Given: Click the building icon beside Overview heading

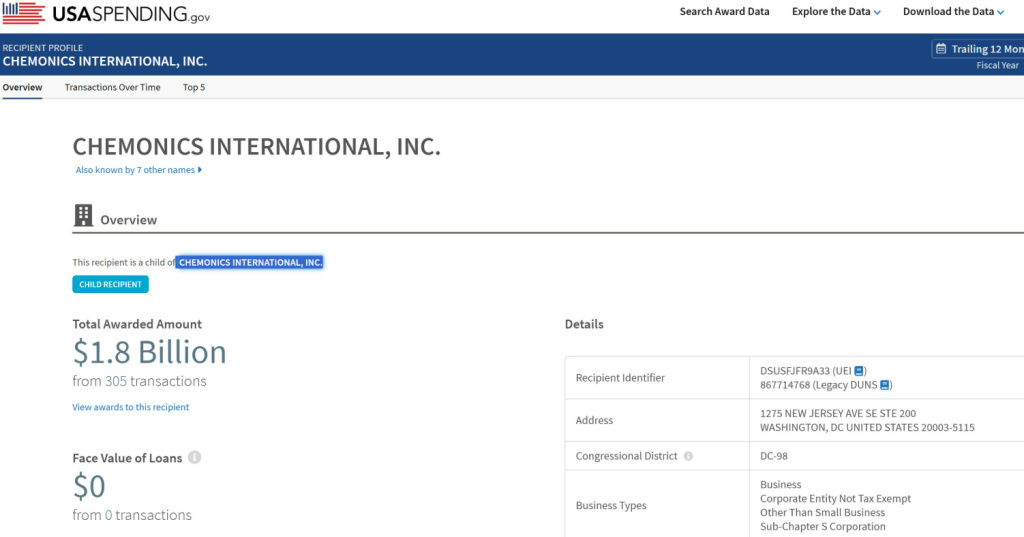Looking at the screenshot, I should coord(84,216).
